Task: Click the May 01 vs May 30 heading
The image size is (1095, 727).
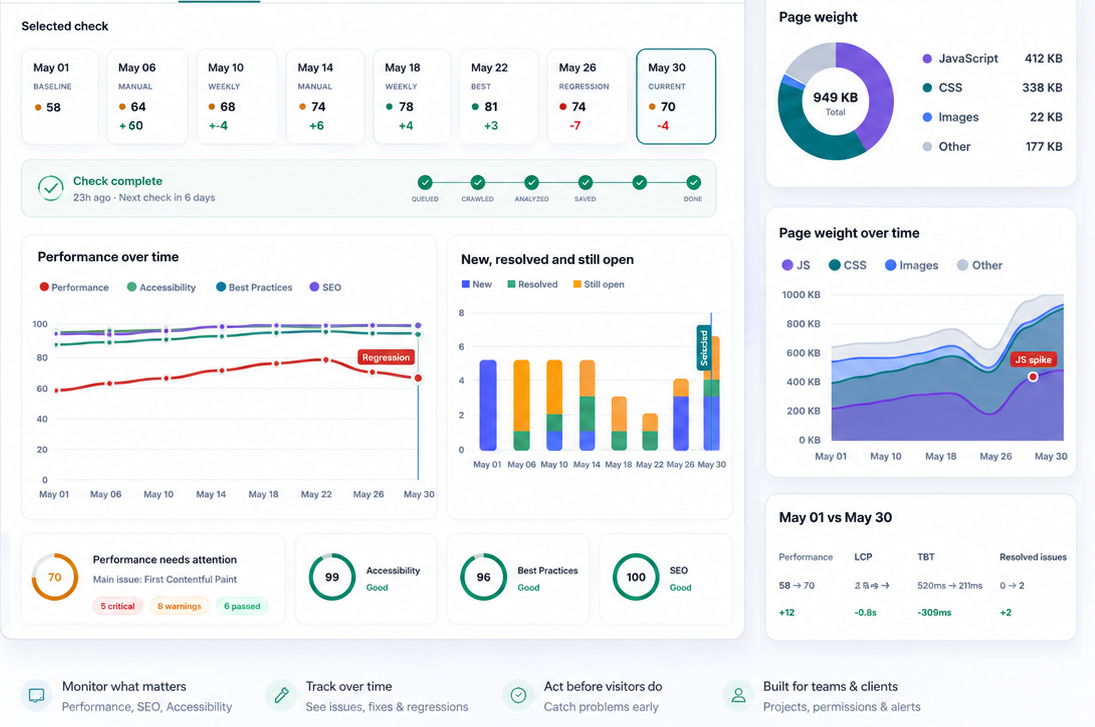Action: point(835,517)
